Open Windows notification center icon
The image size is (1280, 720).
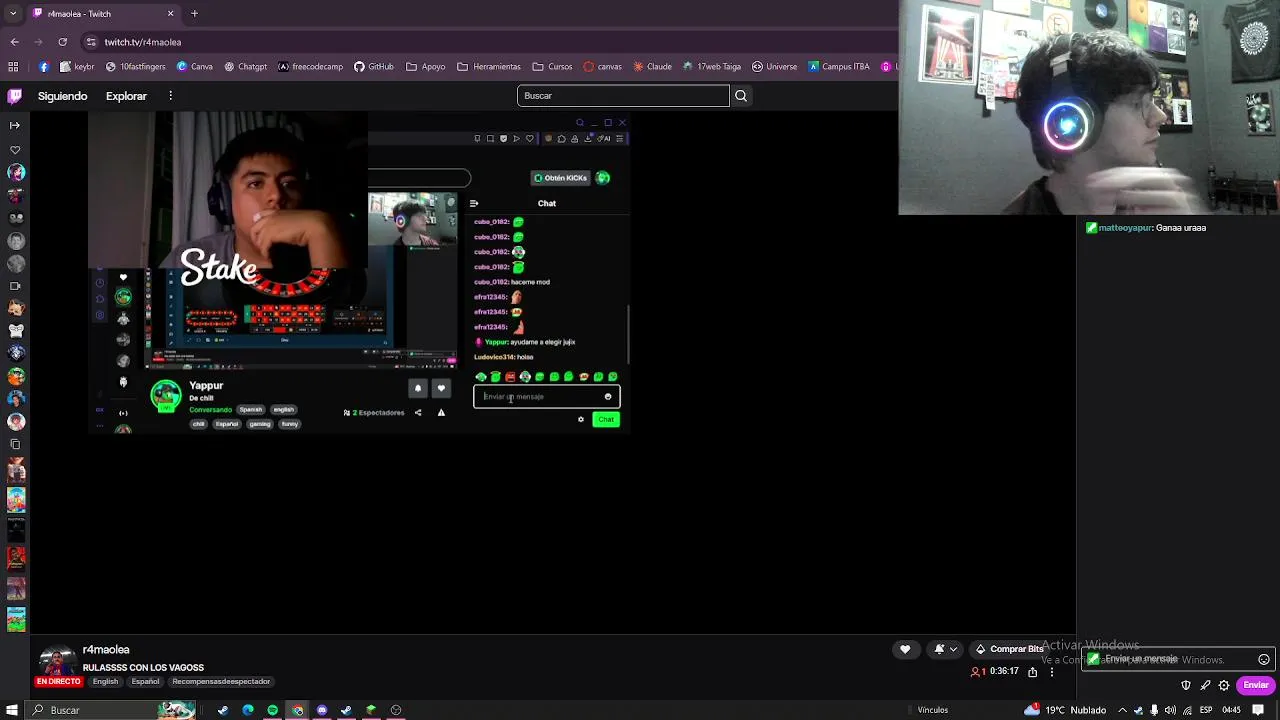1258,710
